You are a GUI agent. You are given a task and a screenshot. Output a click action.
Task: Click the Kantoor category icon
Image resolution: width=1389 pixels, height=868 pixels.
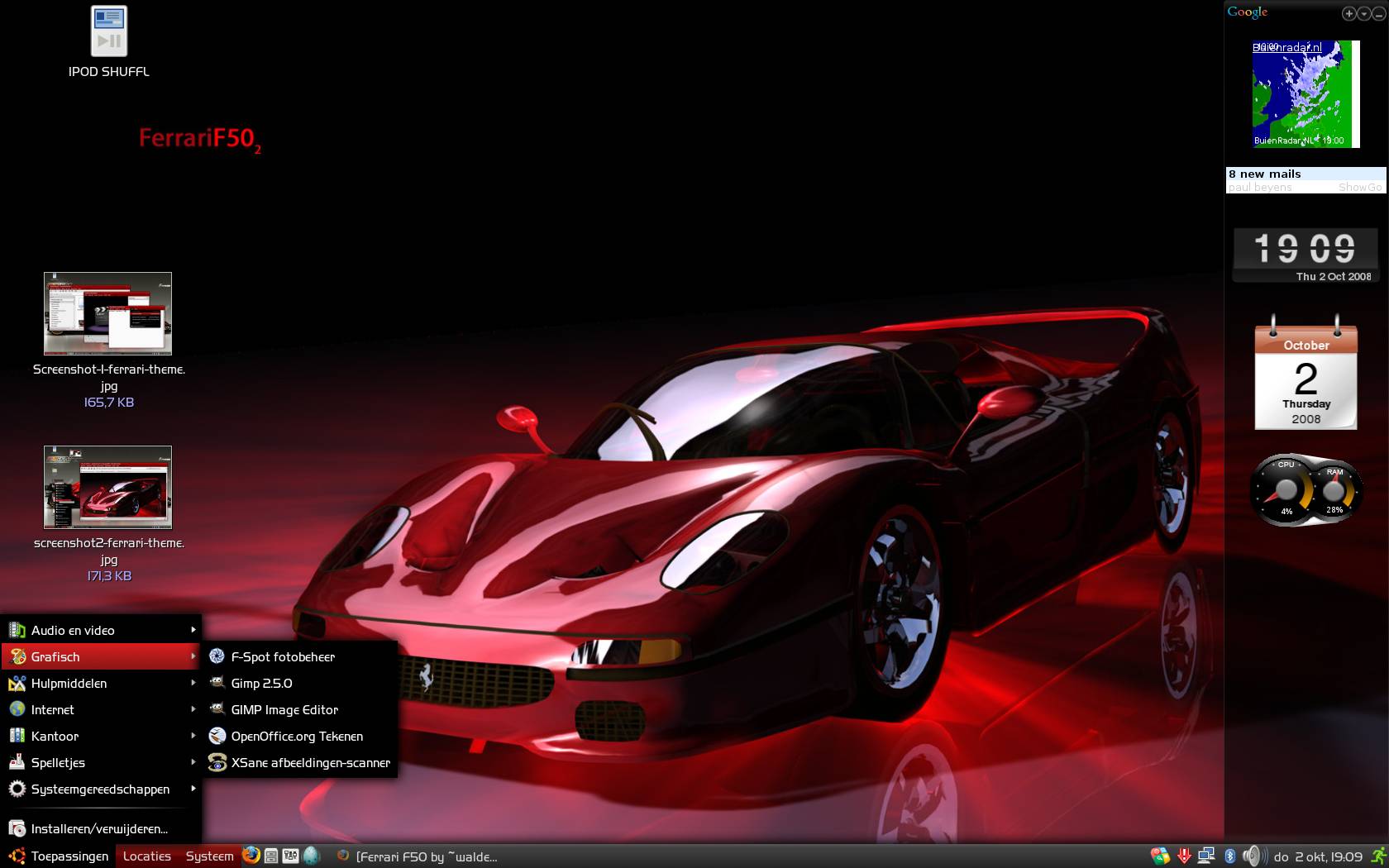click(x=17, y=736)
